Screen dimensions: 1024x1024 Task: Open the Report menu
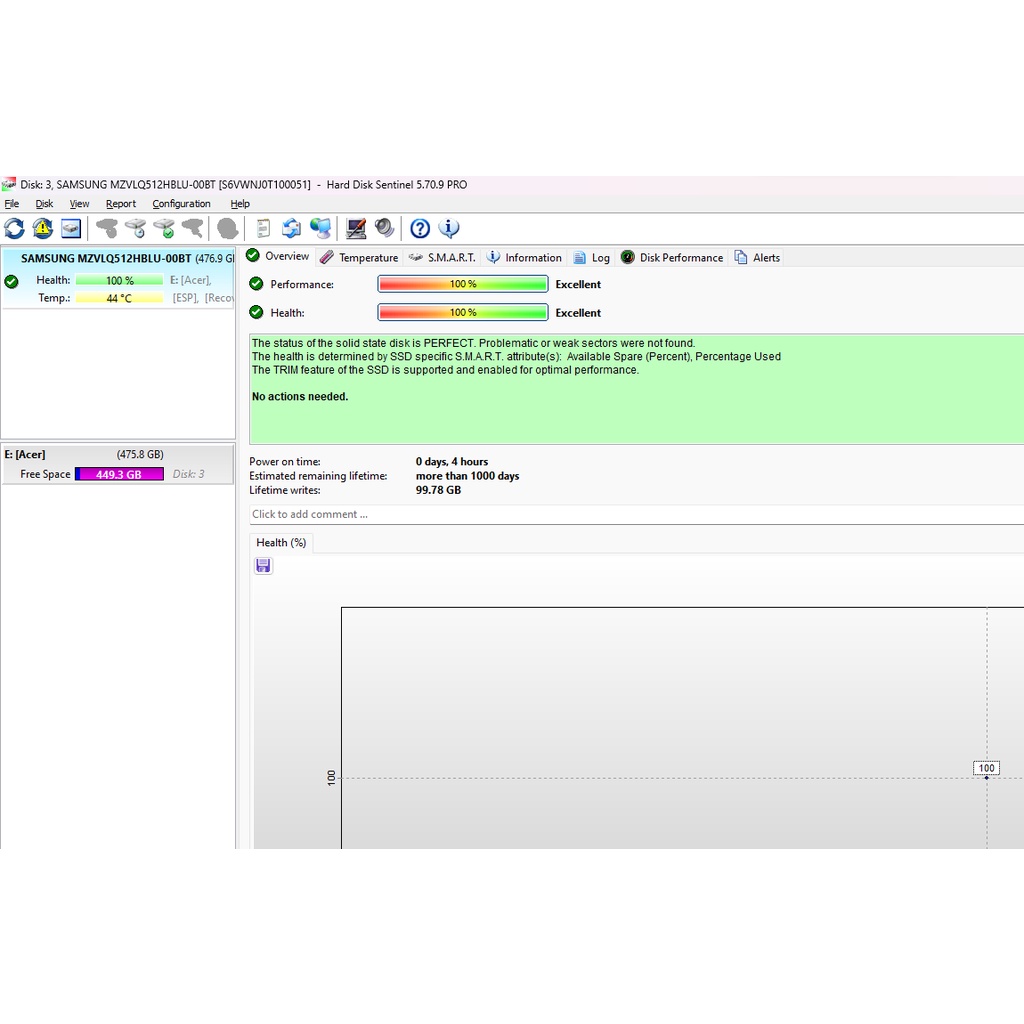click(121, 204)
